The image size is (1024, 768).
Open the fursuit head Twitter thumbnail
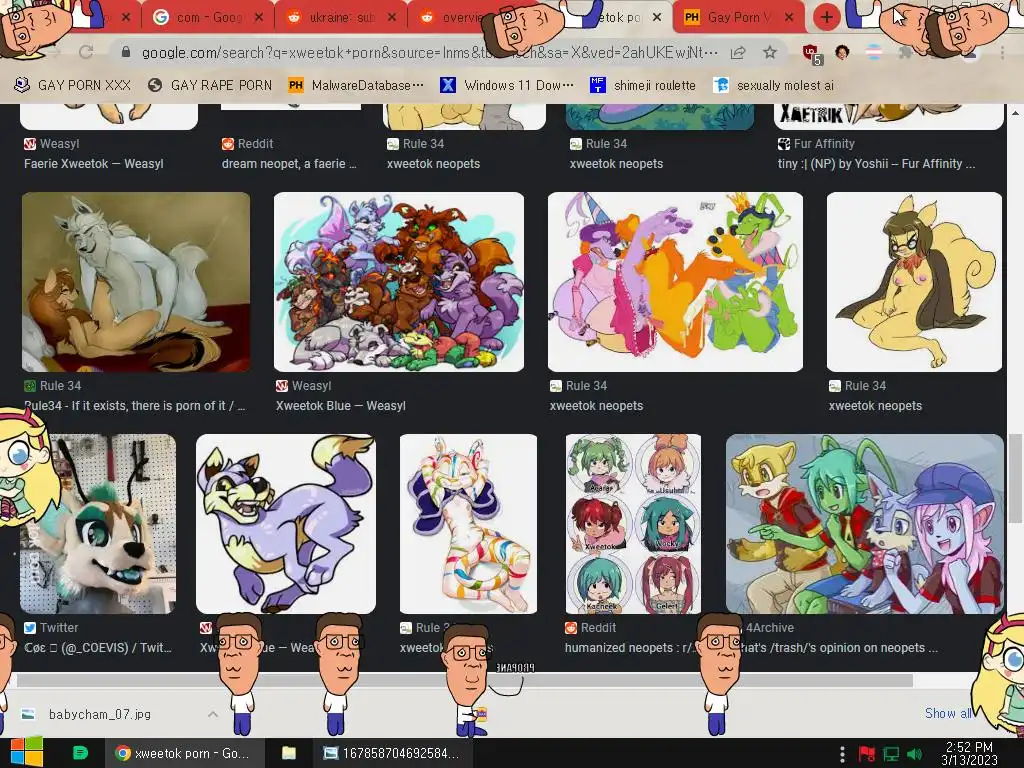tap(98, 524)
